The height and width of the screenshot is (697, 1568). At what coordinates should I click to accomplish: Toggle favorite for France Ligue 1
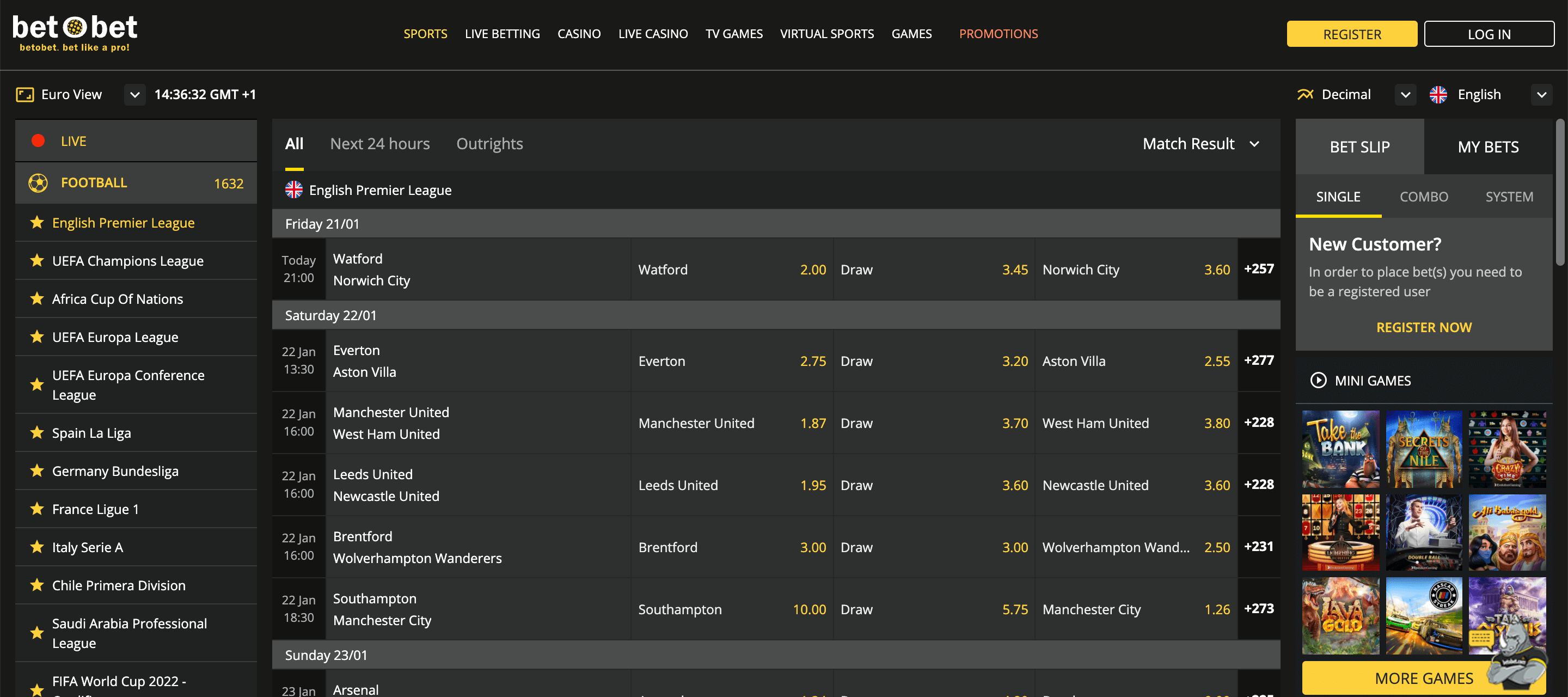click(x=36, y=509)
